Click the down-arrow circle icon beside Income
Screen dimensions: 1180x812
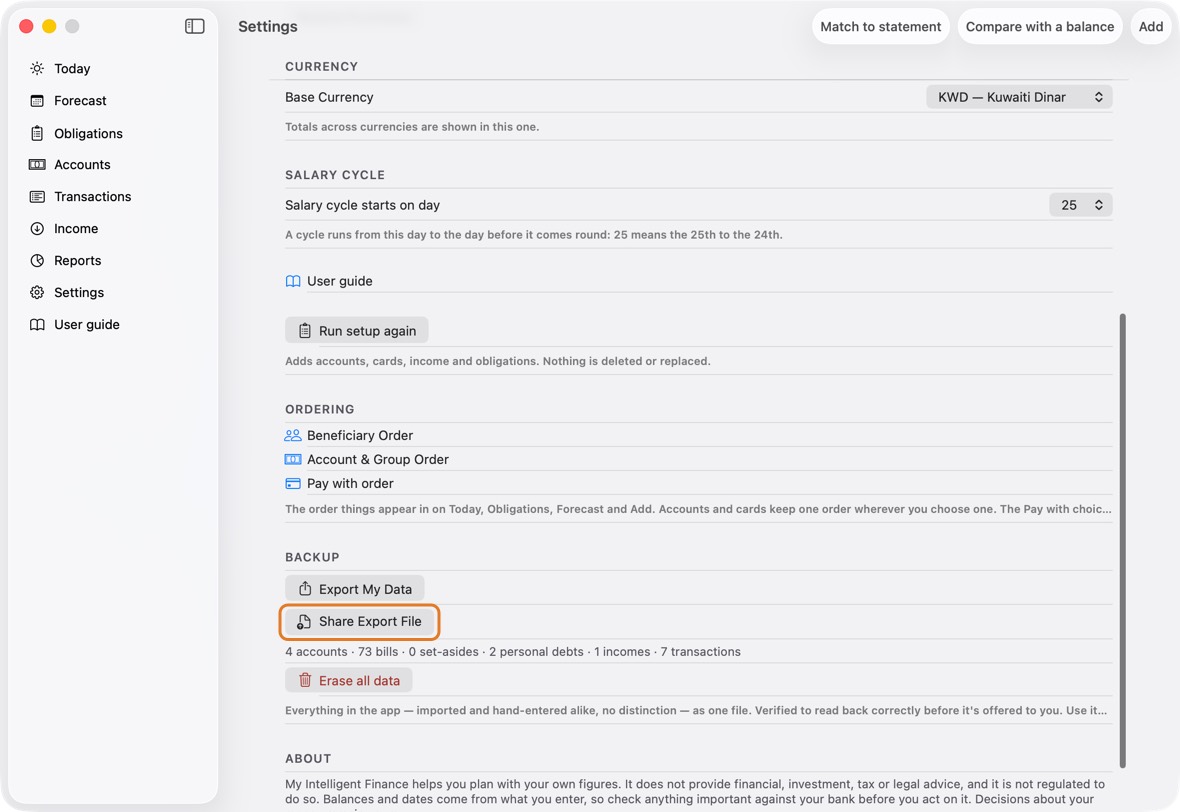[37, 229]
